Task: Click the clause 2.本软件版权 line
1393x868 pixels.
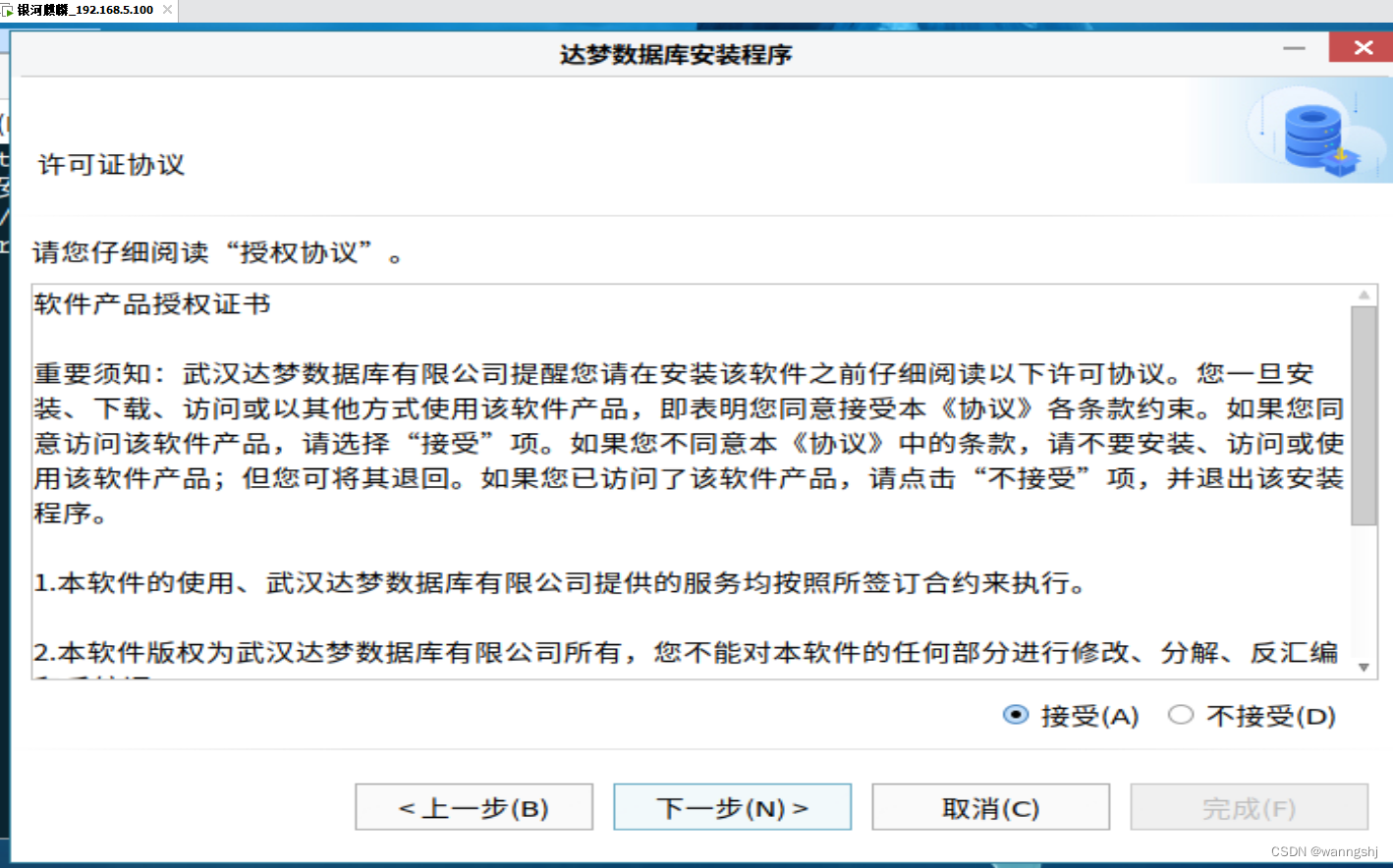Action: [686, 653]
